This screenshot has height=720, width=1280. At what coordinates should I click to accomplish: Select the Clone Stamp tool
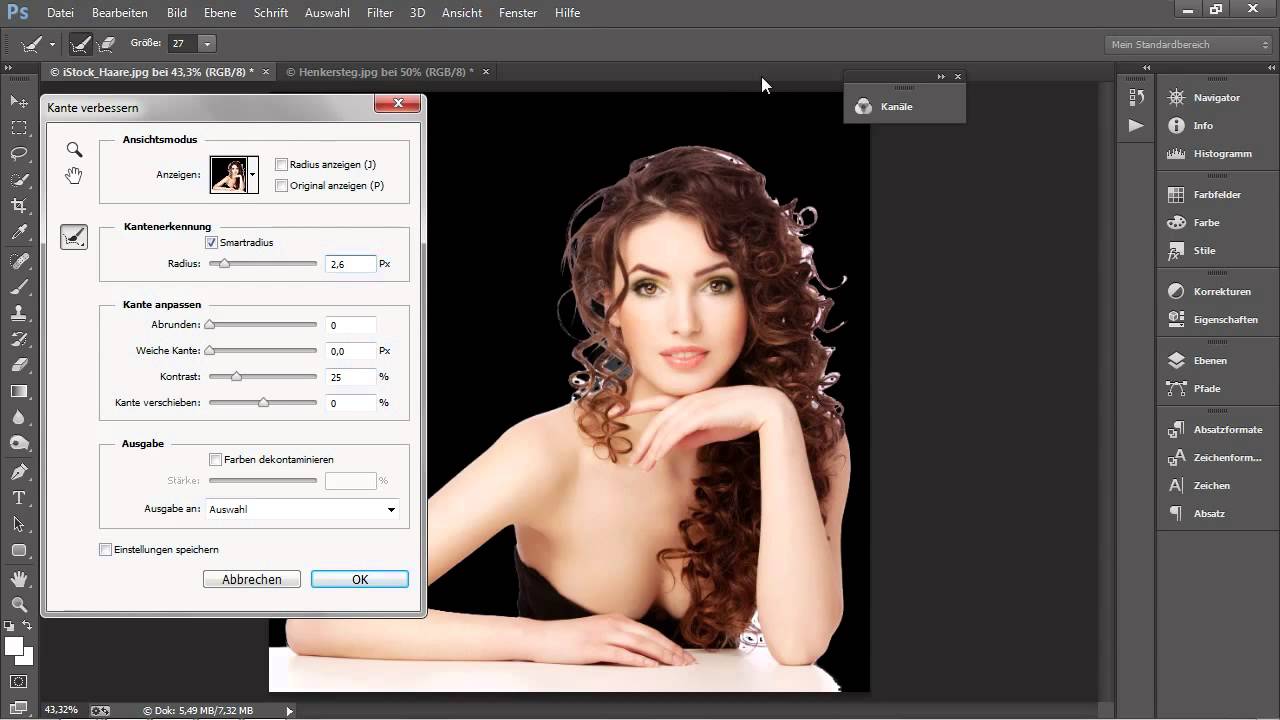[x=19, y=313]
